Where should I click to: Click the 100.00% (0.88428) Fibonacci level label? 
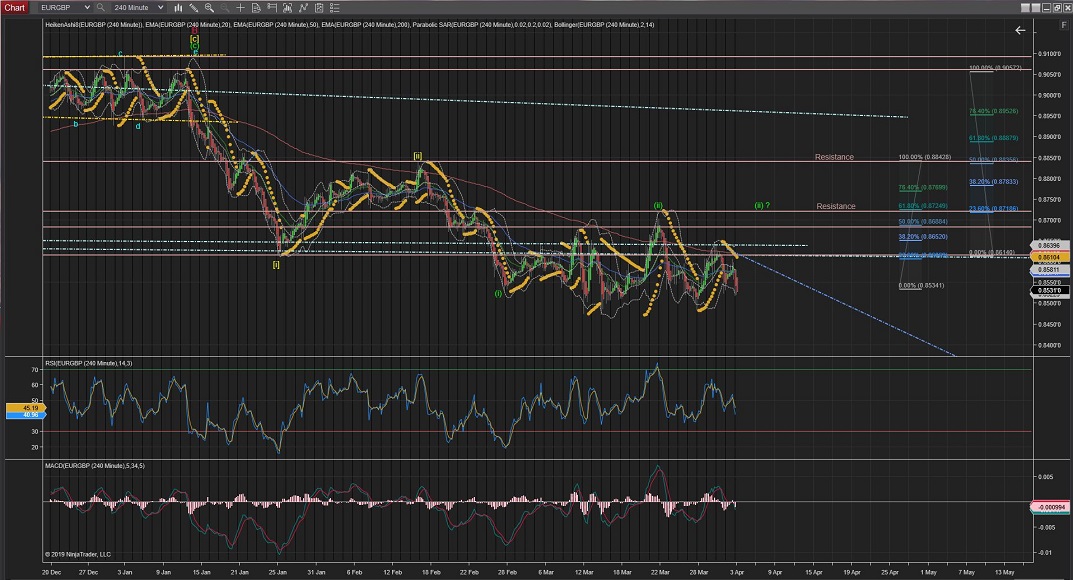tap(925, 157)
